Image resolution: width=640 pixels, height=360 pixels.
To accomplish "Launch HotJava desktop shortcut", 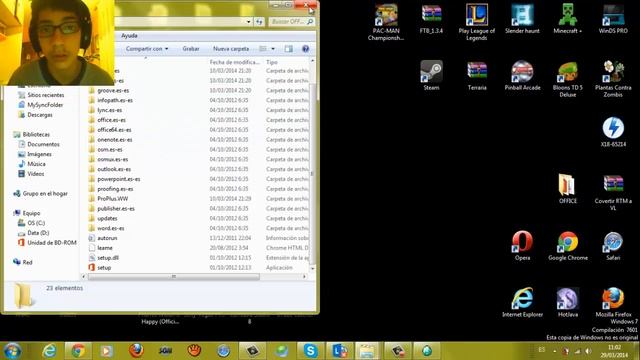I will point(568,302).
